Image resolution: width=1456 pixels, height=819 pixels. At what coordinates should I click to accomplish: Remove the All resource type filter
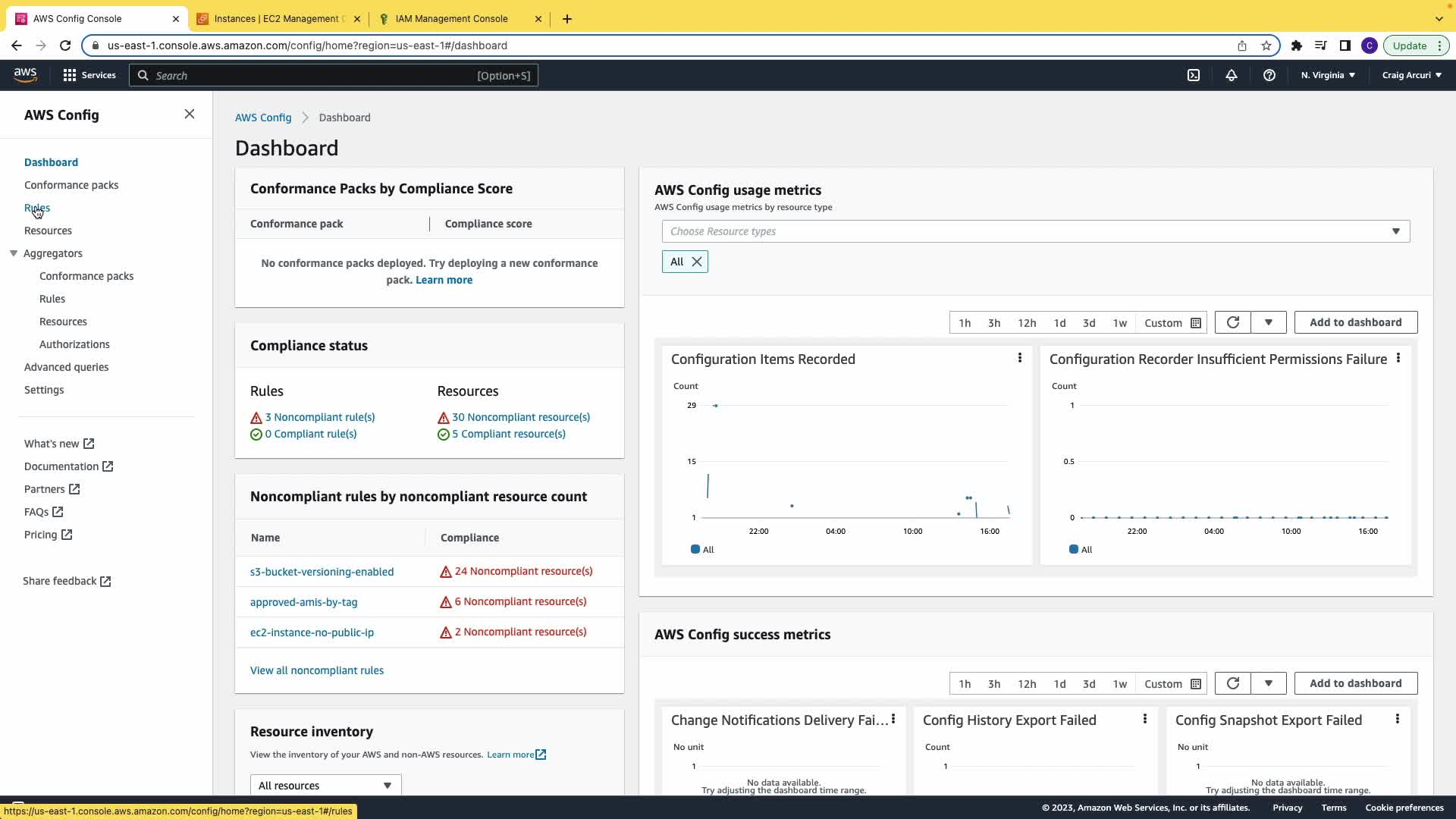coord(696,262)
